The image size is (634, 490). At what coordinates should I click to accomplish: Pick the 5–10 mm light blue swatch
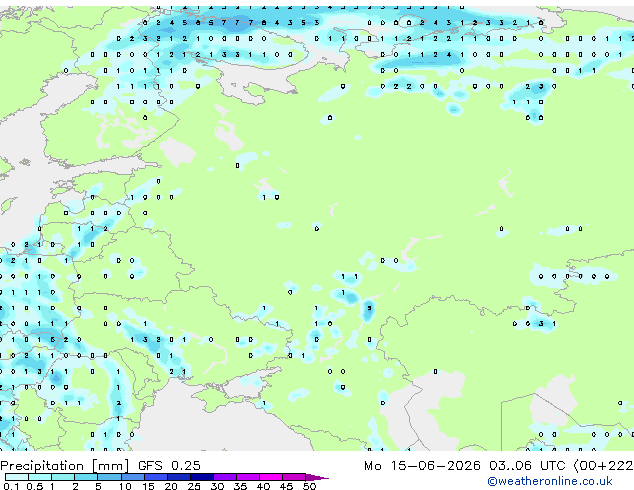[x=109, y=477]
